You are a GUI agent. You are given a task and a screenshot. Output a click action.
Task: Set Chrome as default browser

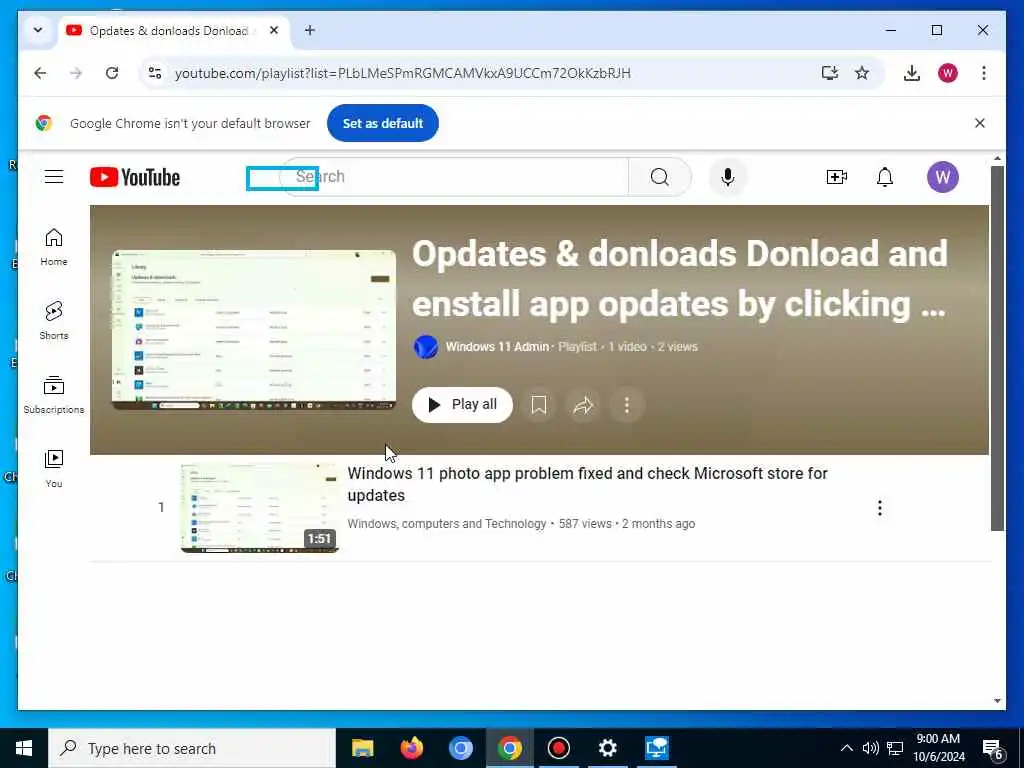click(x=383, y=123)
